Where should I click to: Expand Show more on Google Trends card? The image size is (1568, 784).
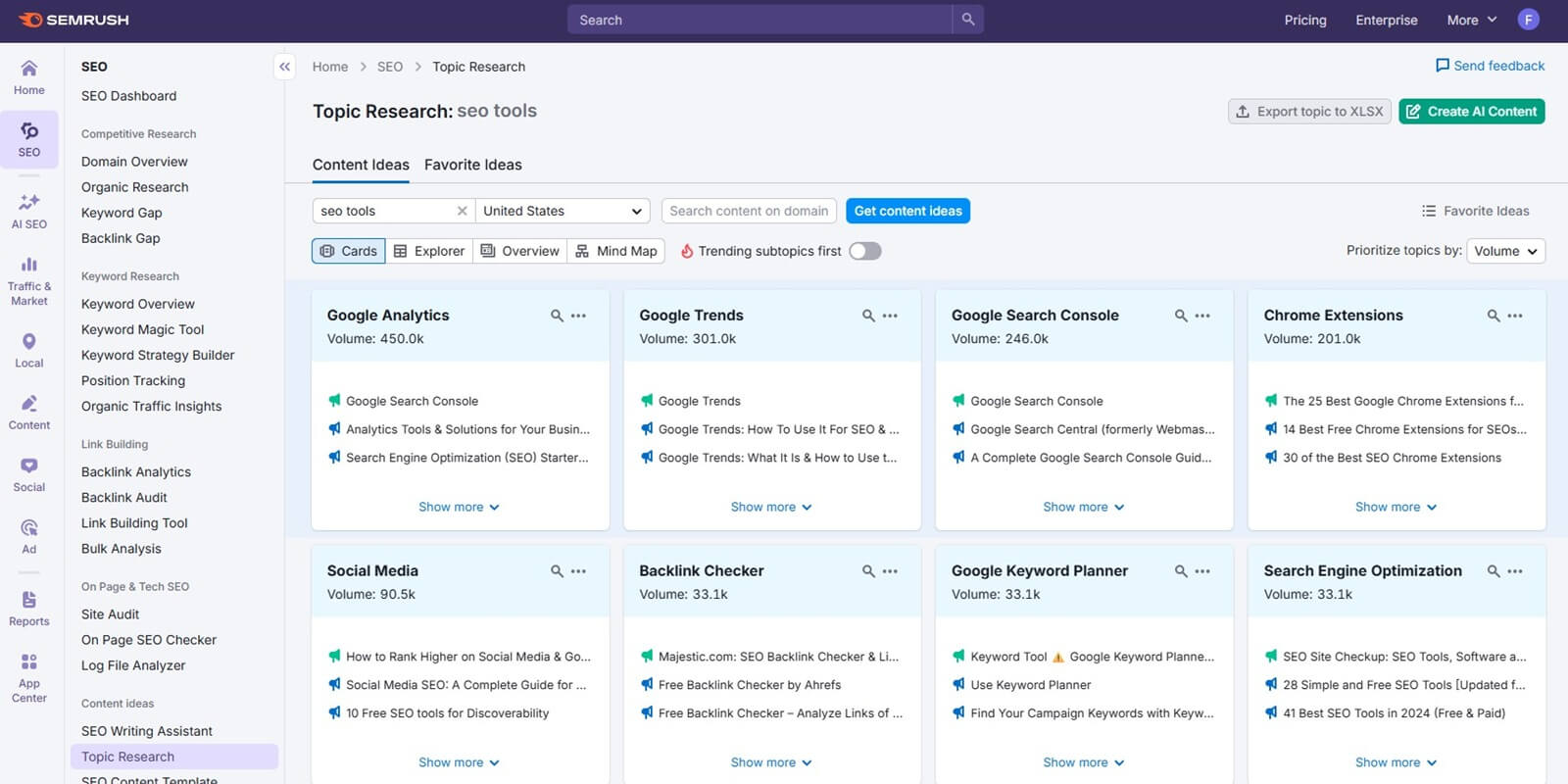click(771, 507)
